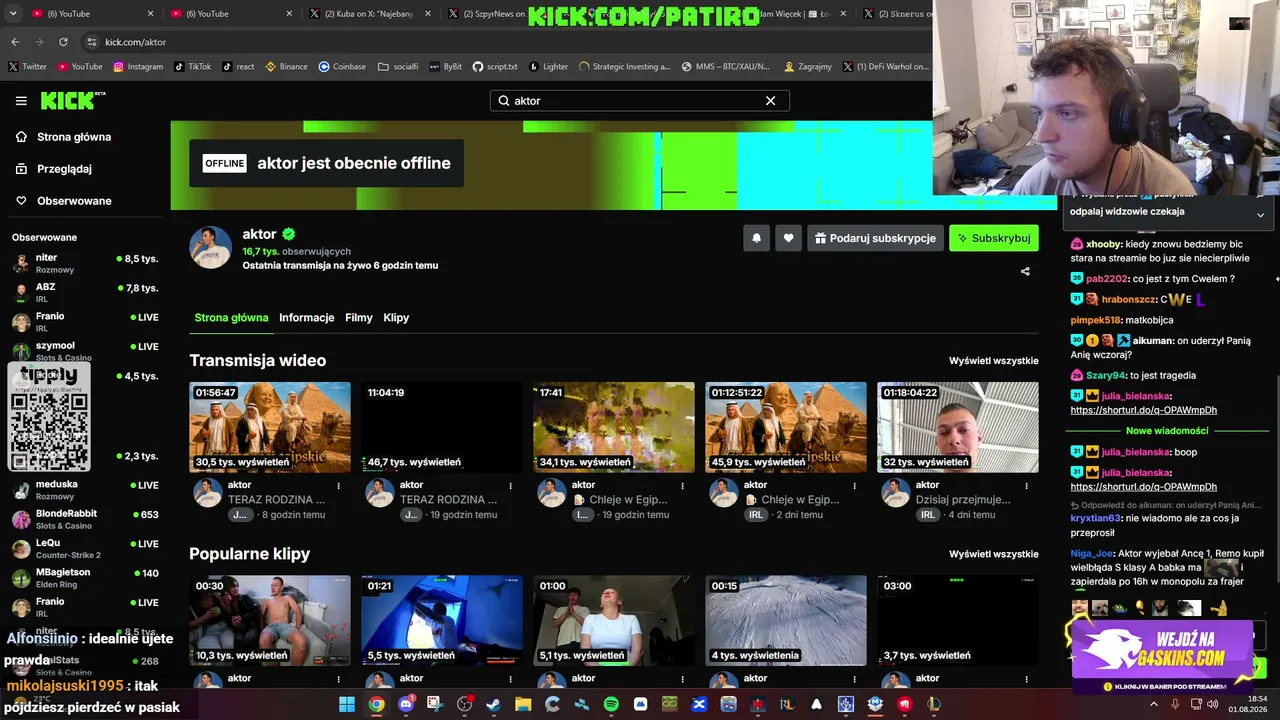
Task: Open the Informacje tab
Action: [306, 318]
